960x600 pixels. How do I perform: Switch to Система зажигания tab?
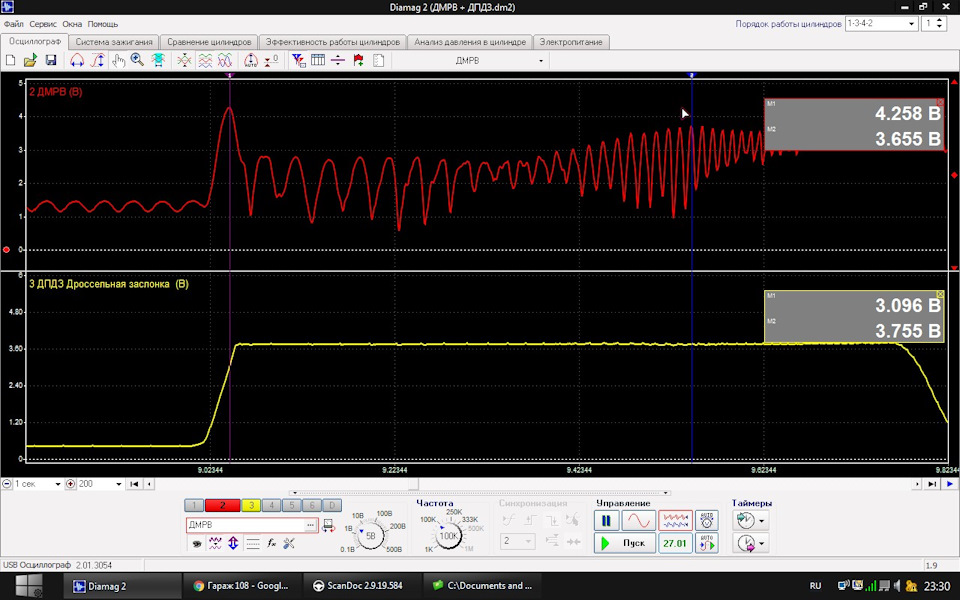[x=114, y=42]
